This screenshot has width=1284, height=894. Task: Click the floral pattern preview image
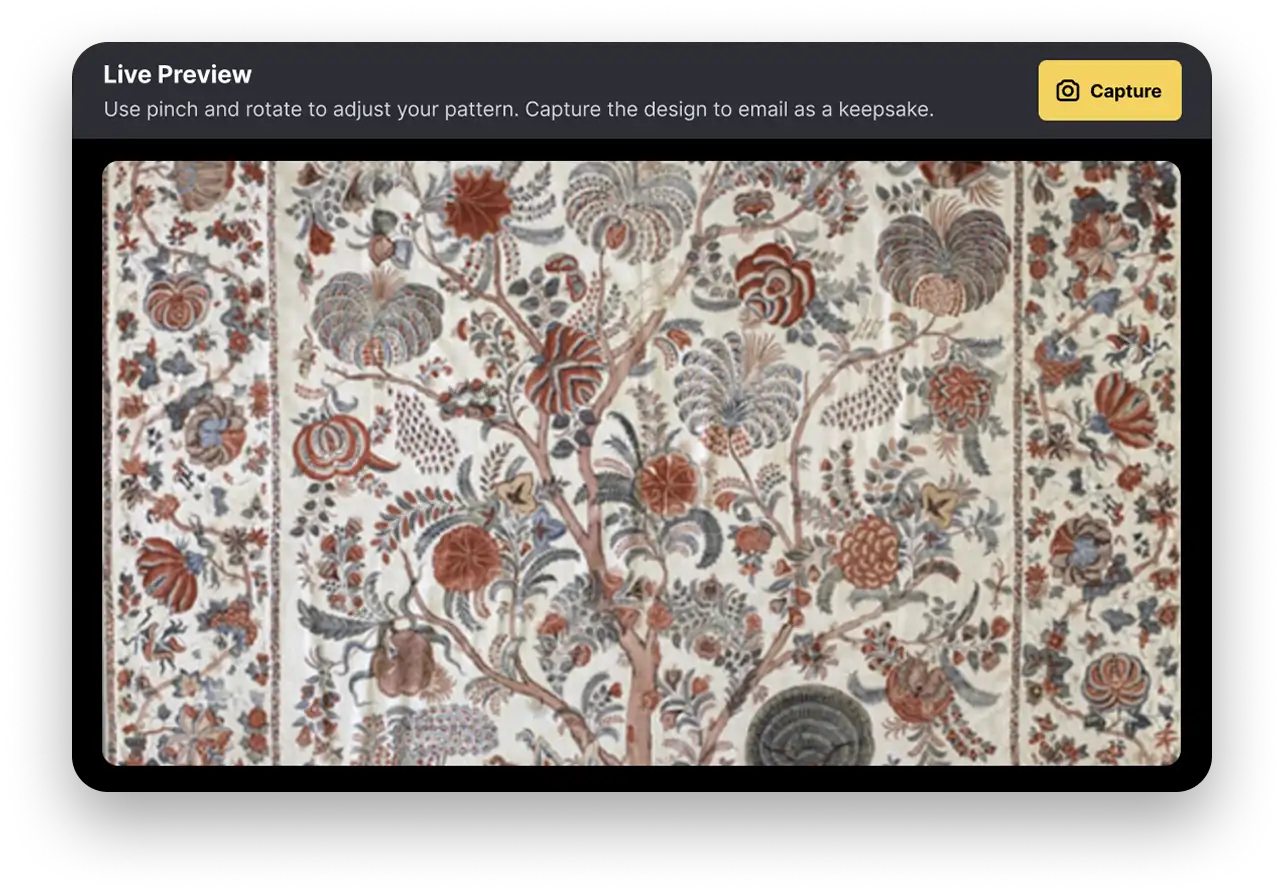click(x=642, y=464)
